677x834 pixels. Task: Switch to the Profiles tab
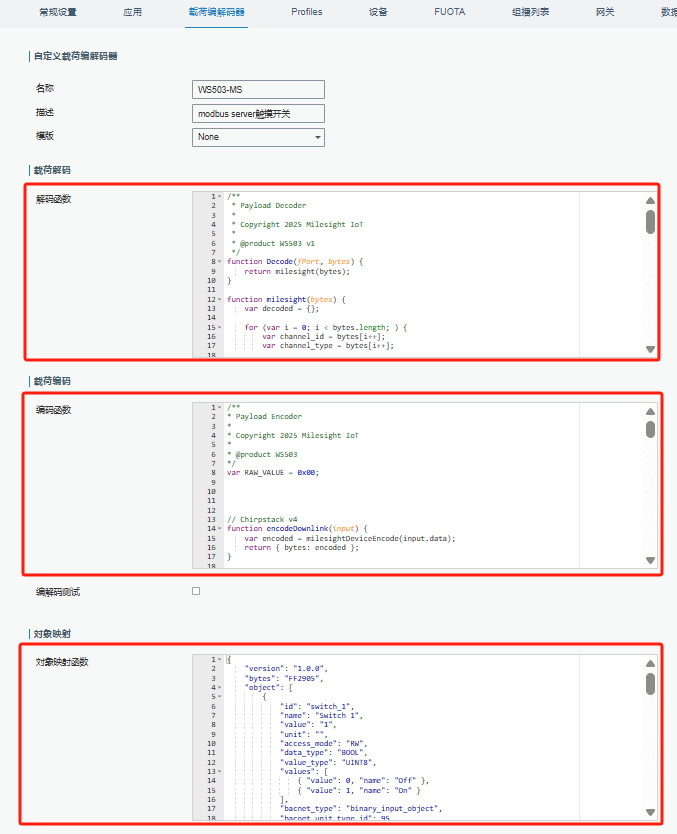coord(306,12)
